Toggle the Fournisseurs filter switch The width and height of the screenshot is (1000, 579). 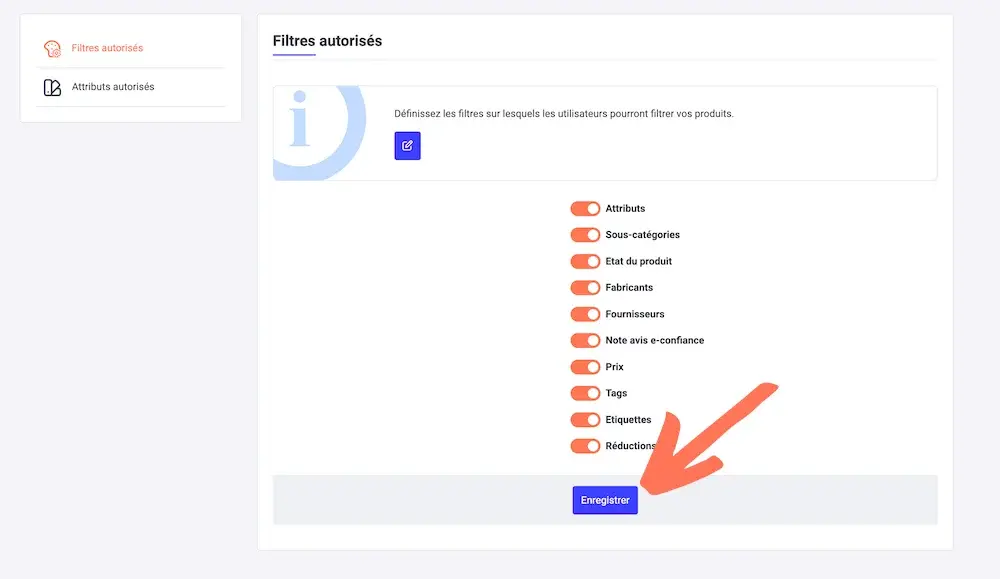point(585,314)
